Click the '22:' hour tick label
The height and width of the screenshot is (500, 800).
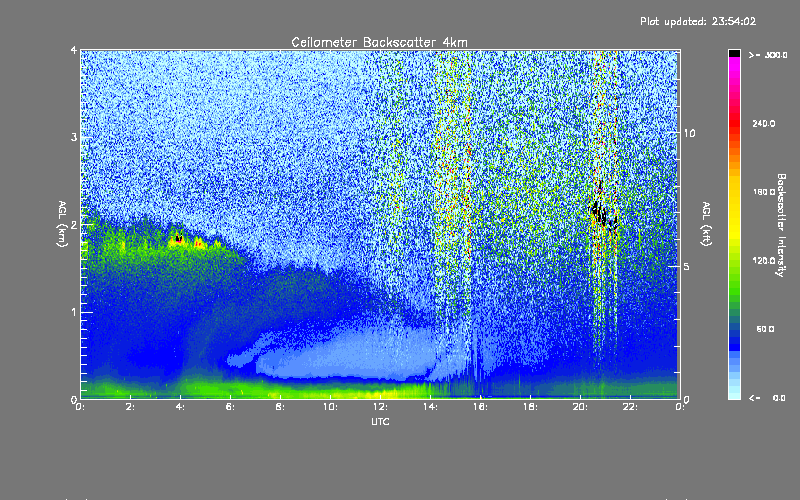click(630, 407)
